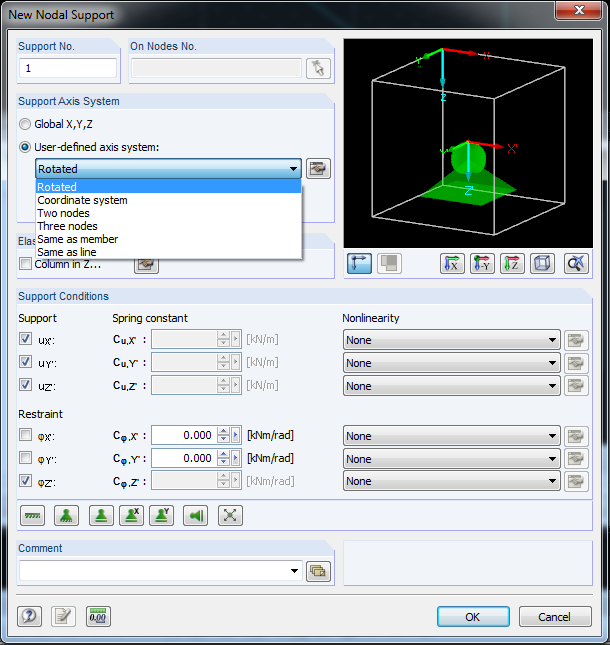
Task: Open nonlinearity dropdown for uY'
Action: [552, 363]
